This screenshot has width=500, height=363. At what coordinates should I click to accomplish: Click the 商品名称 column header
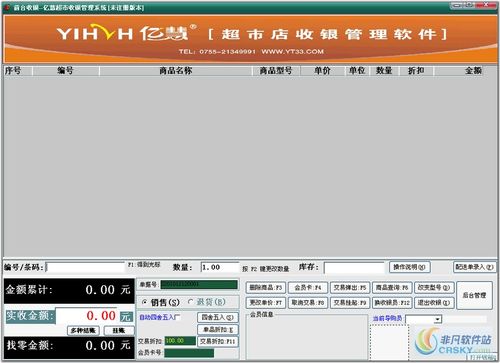click(x=176, y=71)
